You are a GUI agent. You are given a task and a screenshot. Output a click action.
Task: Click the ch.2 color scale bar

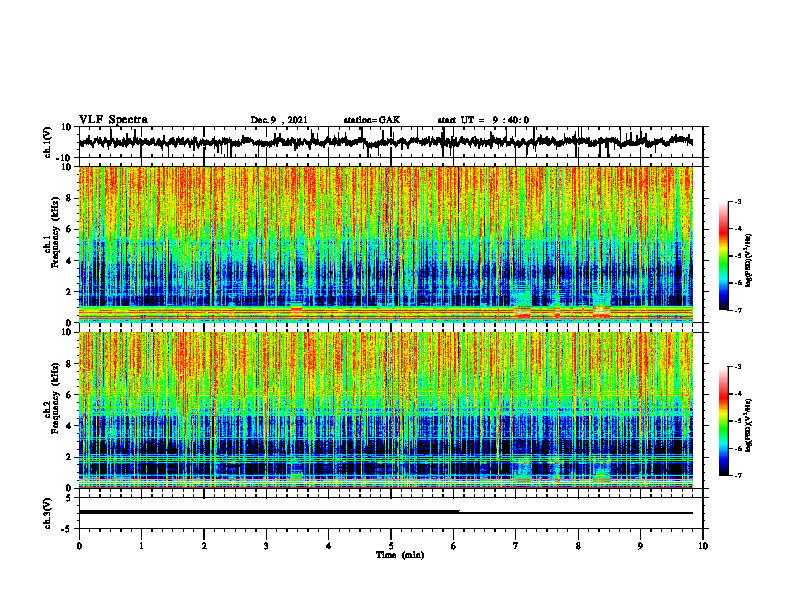[x=723, y=421]
